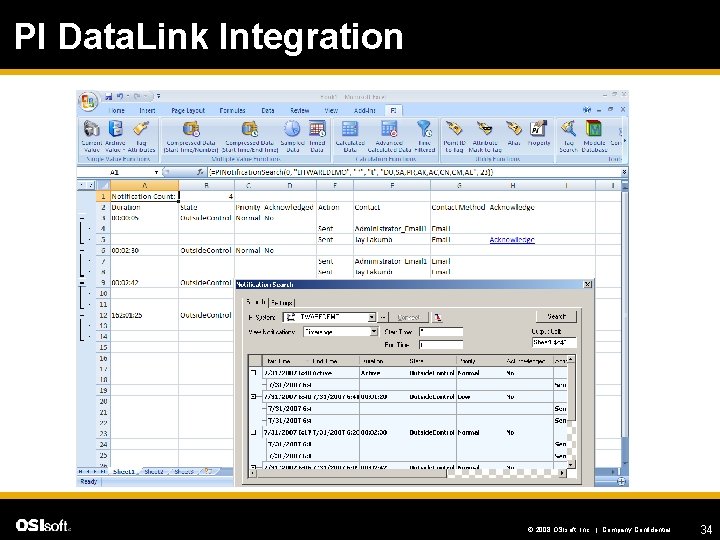Open the Tag Search tool icon

[x=568, y=129]
